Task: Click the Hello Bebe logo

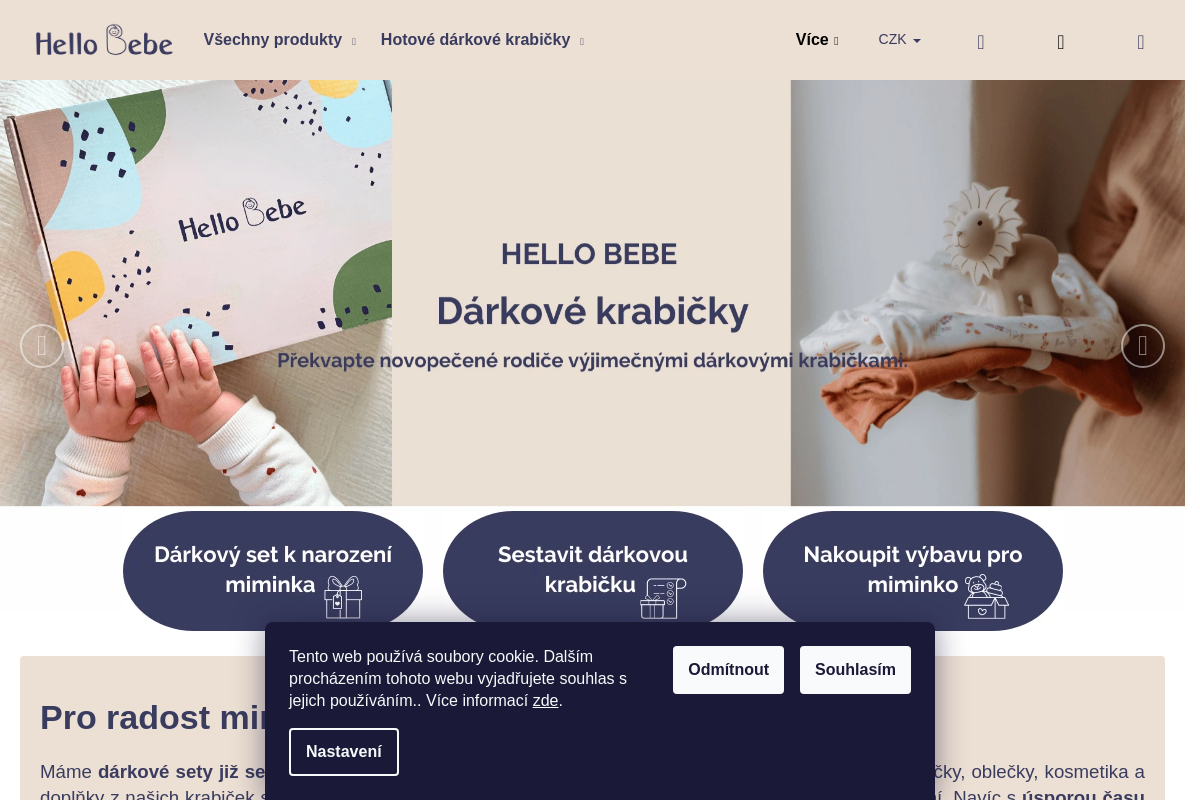Action: pyautogui.click(x=104, y=40)
